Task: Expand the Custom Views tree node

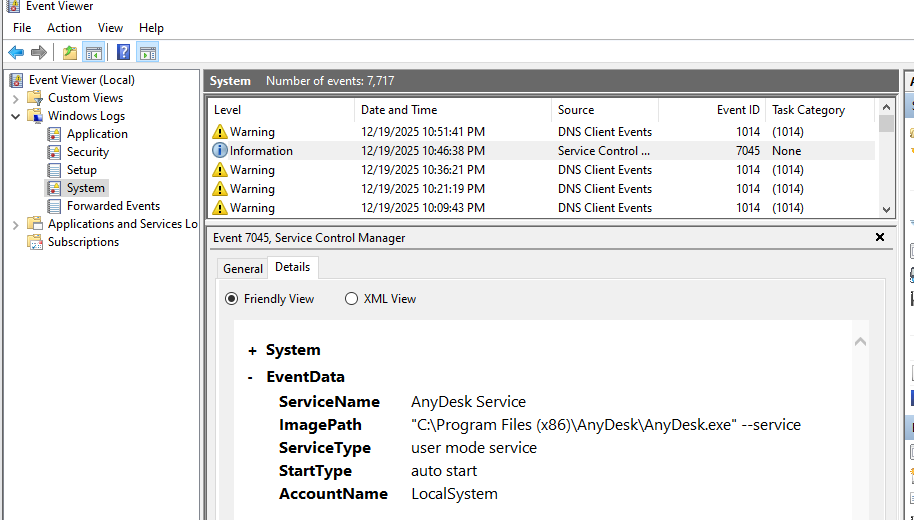Action: (x=16, y=99)
